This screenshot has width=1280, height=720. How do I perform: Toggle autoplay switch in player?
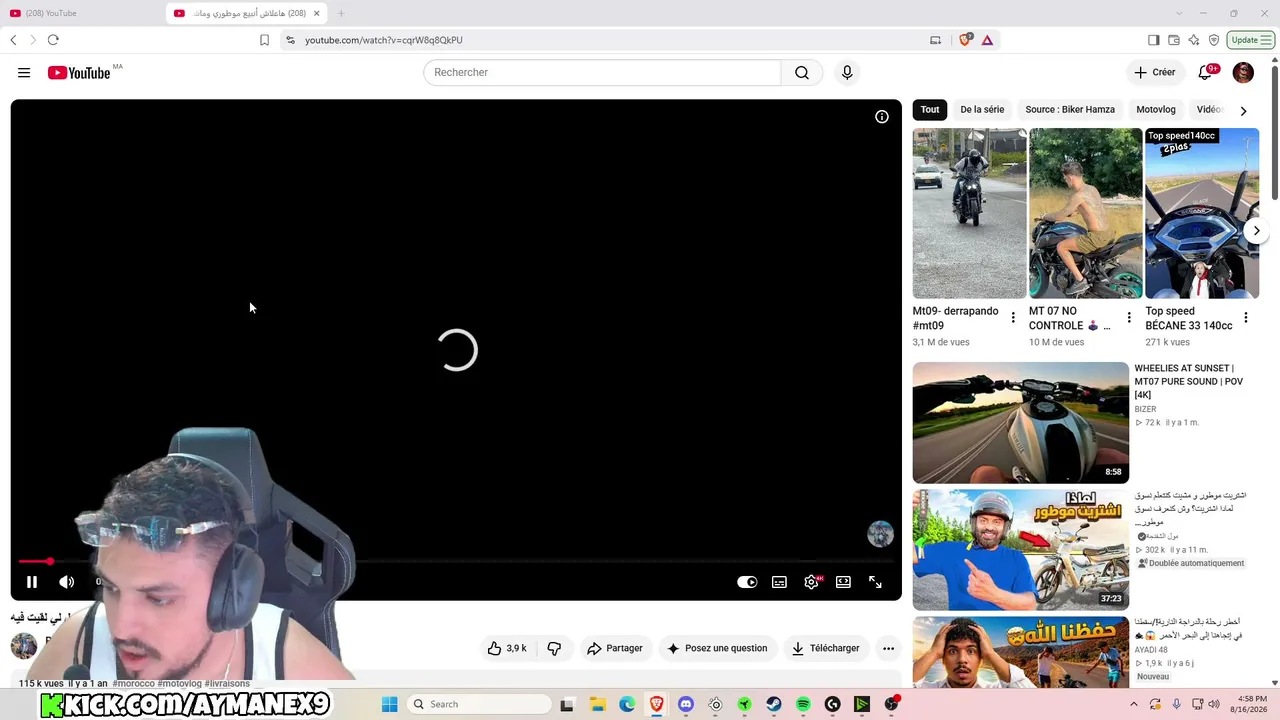click(747, 582)
